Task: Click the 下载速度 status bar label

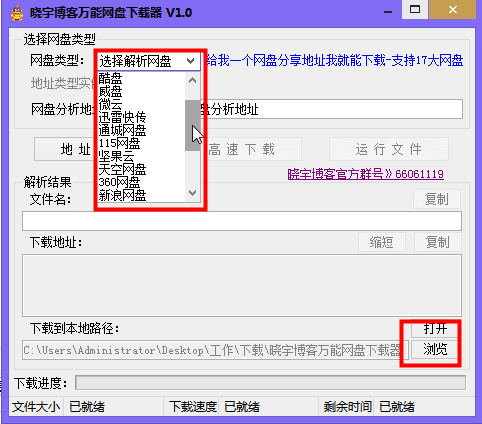Action: coord(193,407)
